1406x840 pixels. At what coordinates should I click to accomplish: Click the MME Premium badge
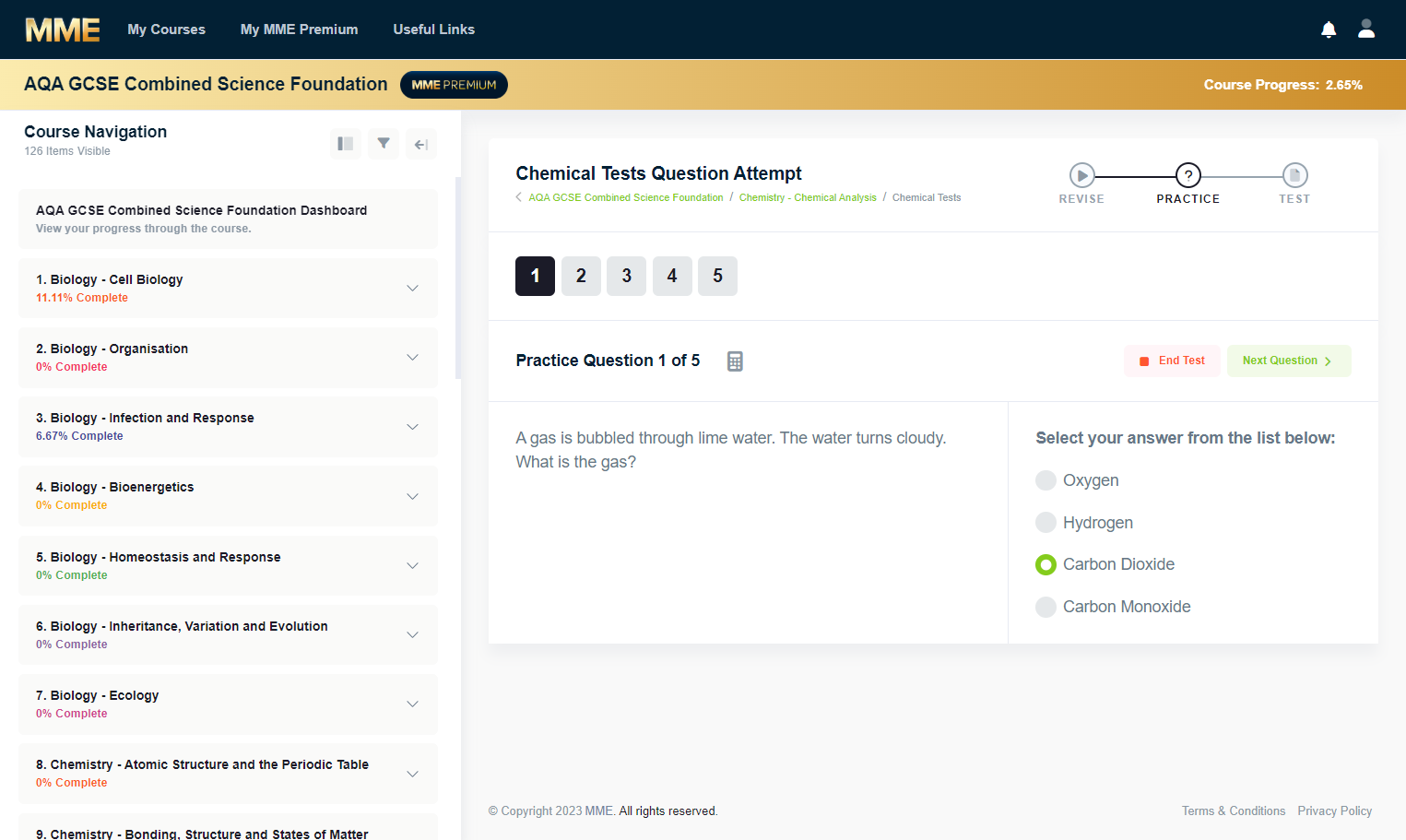coord(454,85)
